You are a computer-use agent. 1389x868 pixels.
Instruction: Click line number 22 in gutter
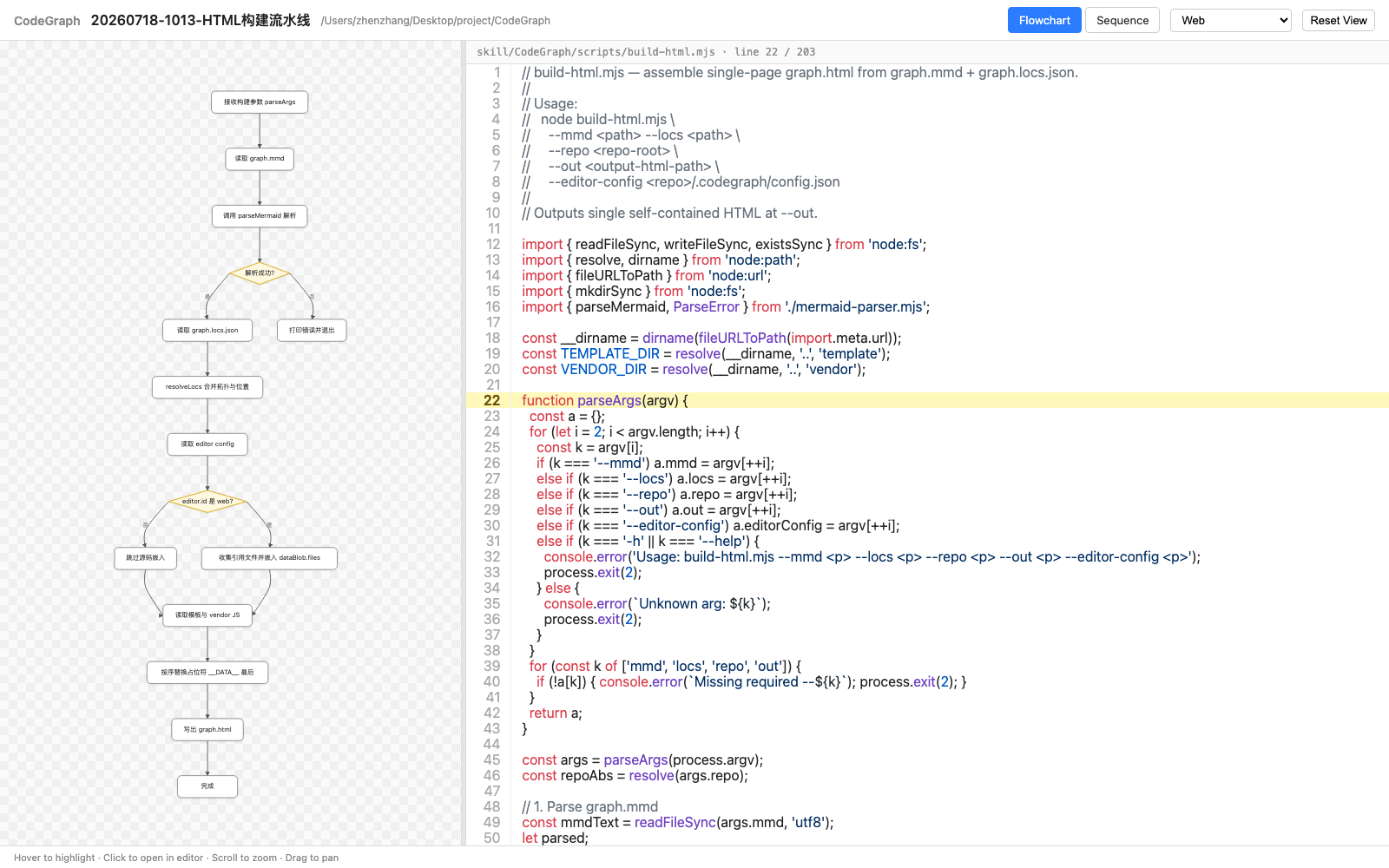coord(492,400)
